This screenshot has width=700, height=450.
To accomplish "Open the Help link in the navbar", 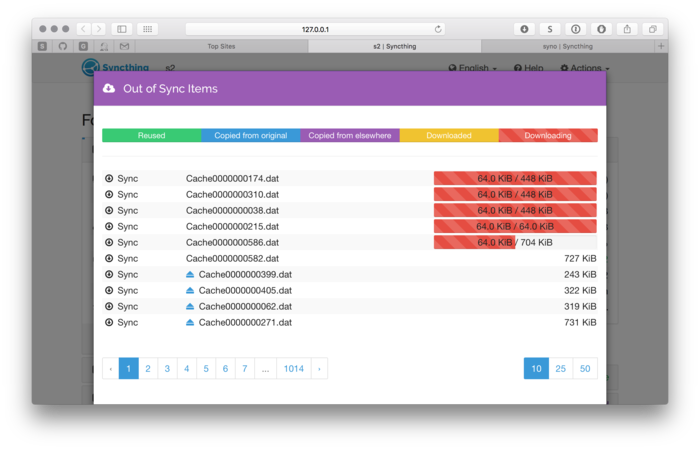I will pos(529,68).
